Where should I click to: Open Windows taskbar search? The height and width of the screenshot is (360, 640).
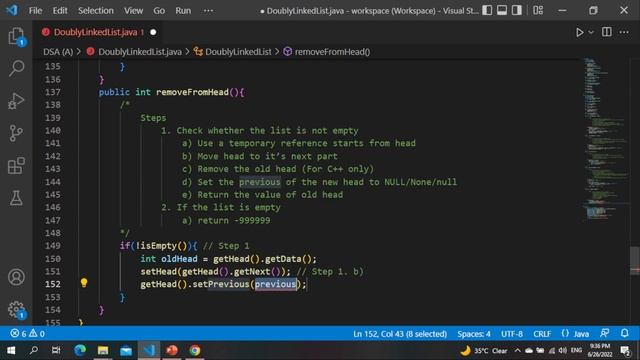tap(34, 350)
